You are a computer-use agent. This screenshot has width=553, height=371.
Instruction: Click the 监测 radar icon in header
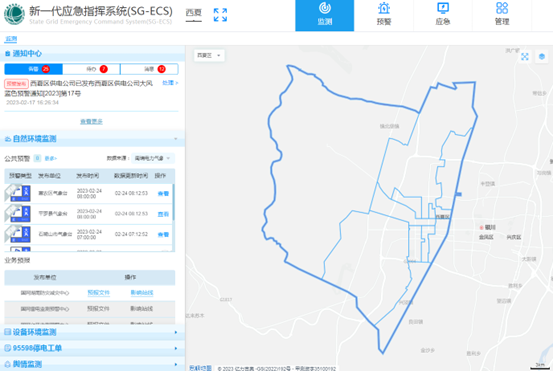[x=324, y=8]
